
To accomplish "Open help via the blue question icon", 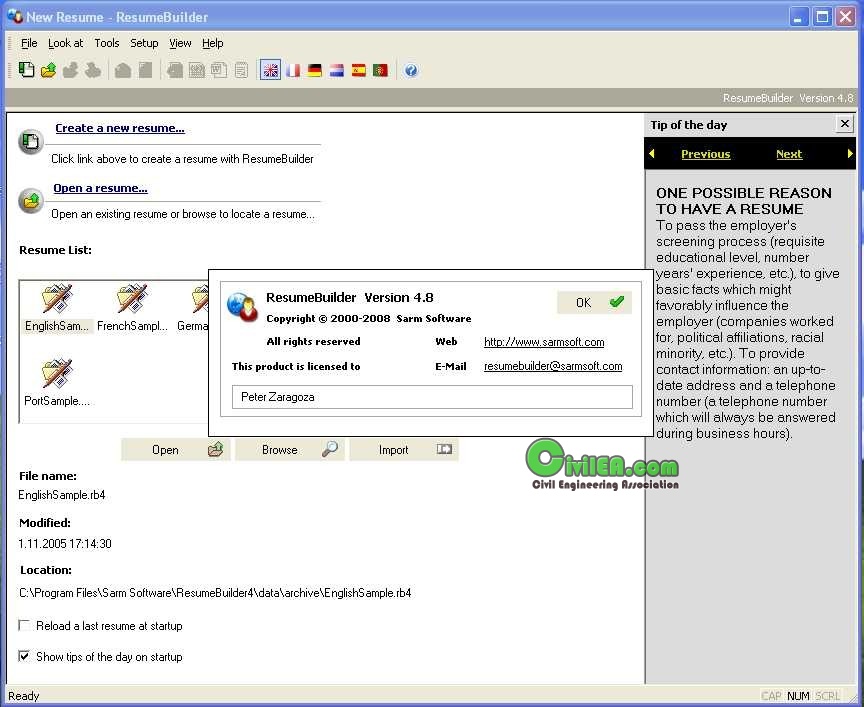I will pyautogui.click(x=411, y=70).
